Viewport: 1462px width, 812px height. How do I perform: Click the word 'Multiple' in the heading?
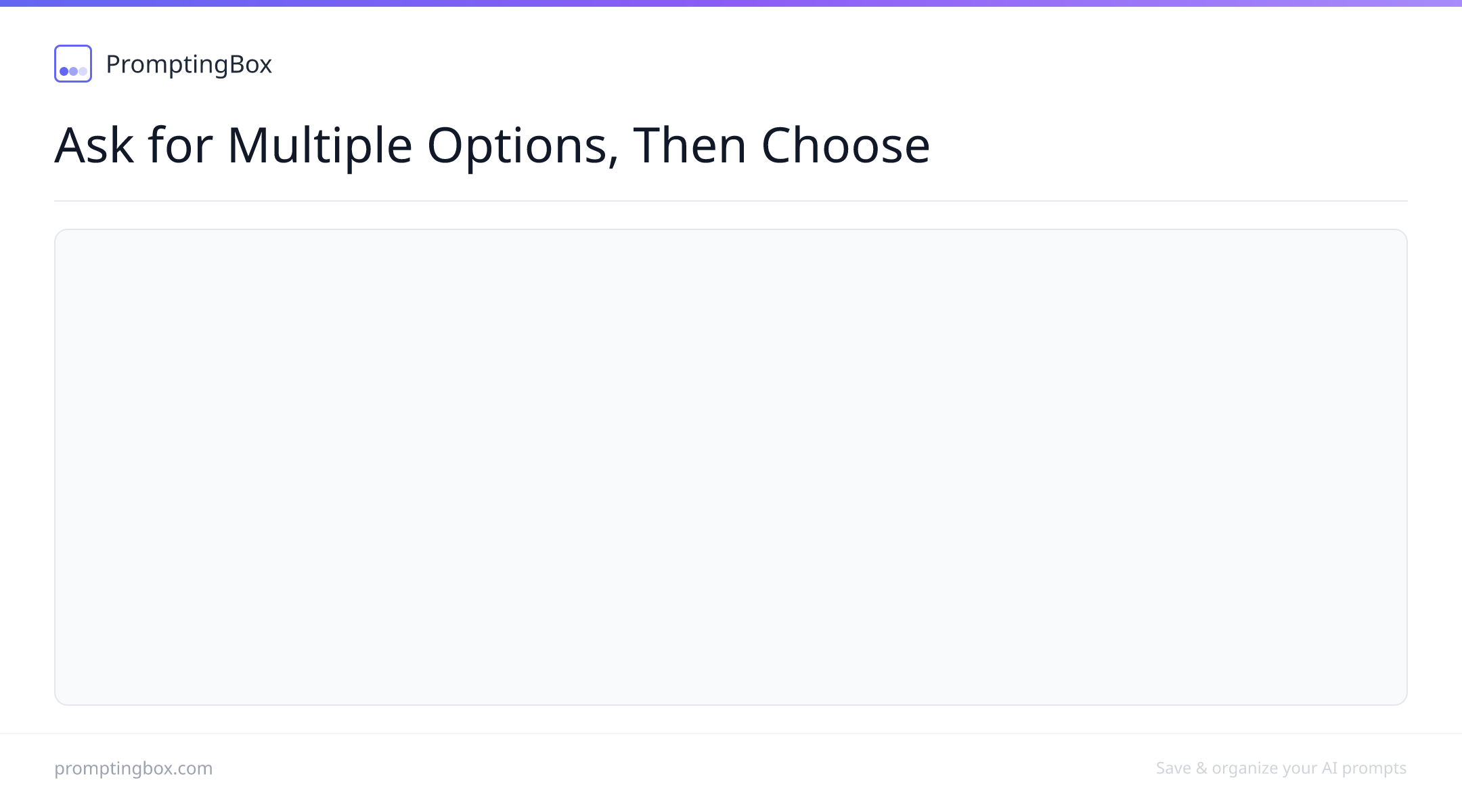[319, 147]
